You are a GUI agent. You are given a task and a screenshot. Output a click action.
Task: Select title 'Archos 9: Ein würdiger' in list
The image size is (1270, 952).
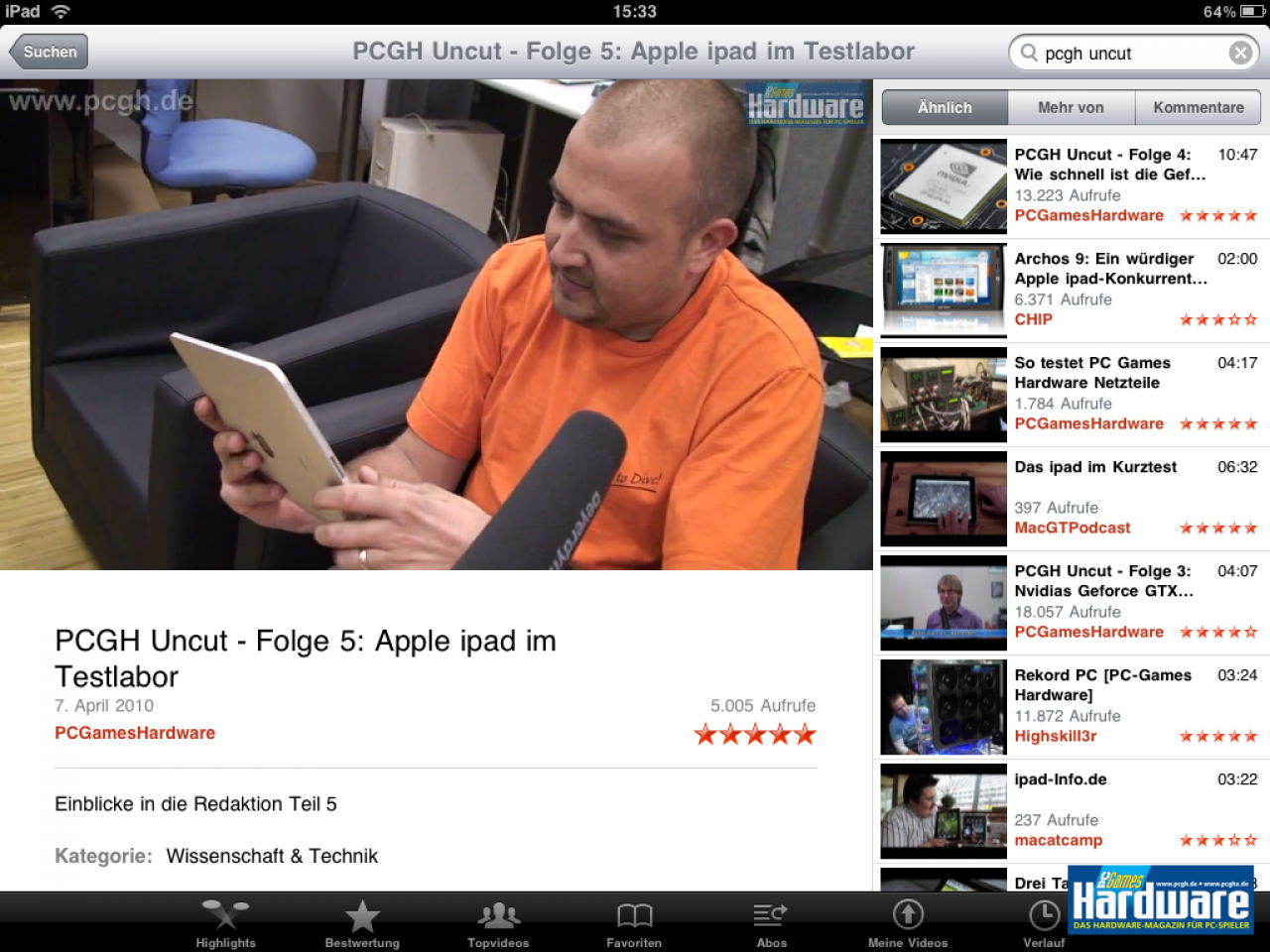coord(1104,259)
